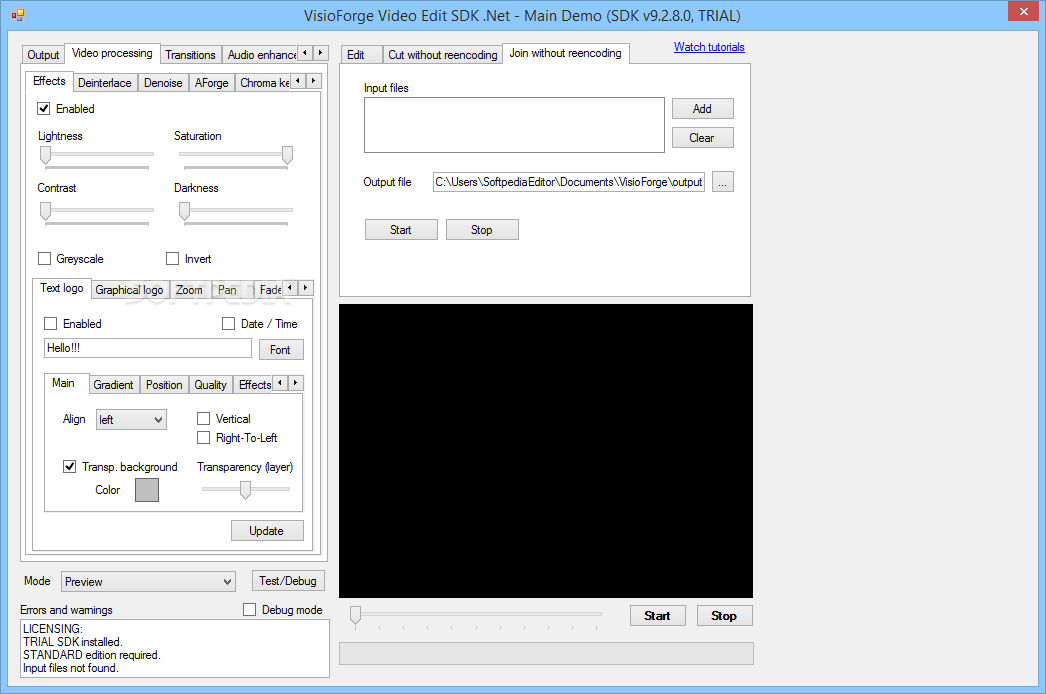This screenshot has width=1046, height=694.
Task: Select the Deinterlace tab
Action: pyautogui.click(x=105, y=83)
